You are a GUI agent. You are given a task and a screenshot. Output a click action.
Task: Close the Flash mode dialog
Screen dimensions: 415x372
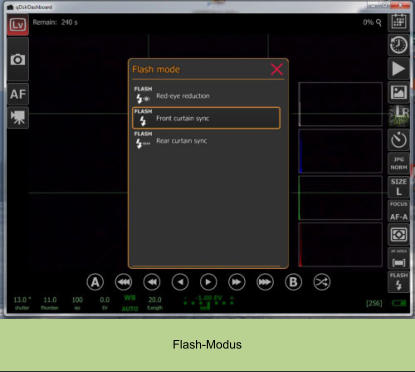pyautogui.click(x=277, y=69)
